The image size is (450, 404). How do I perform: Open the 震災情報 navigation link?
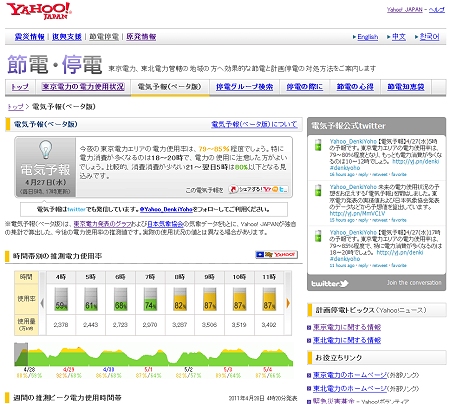[30, 37]
